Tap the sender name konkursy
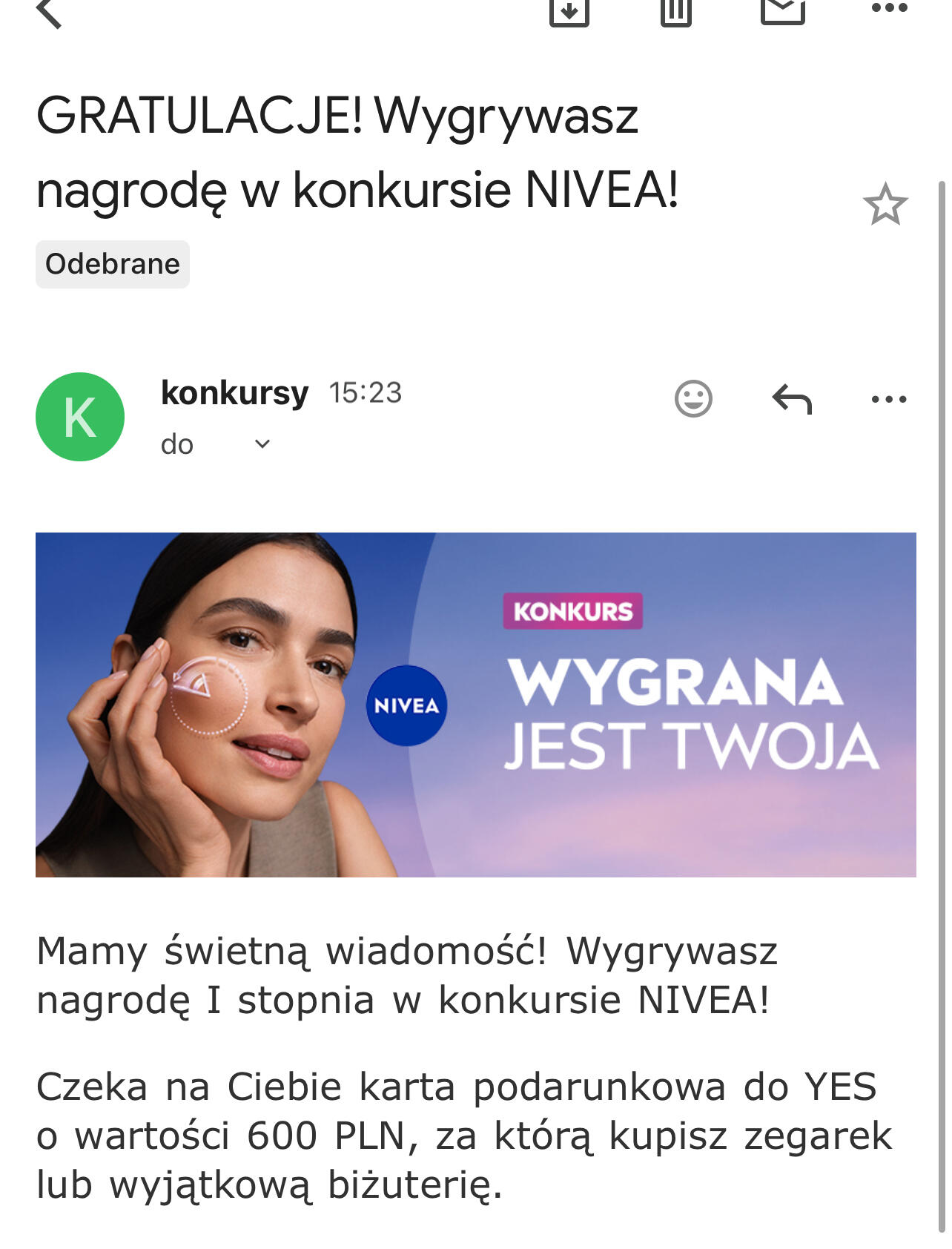This screenshot has height=1249, width=952. tap(234, 393)
